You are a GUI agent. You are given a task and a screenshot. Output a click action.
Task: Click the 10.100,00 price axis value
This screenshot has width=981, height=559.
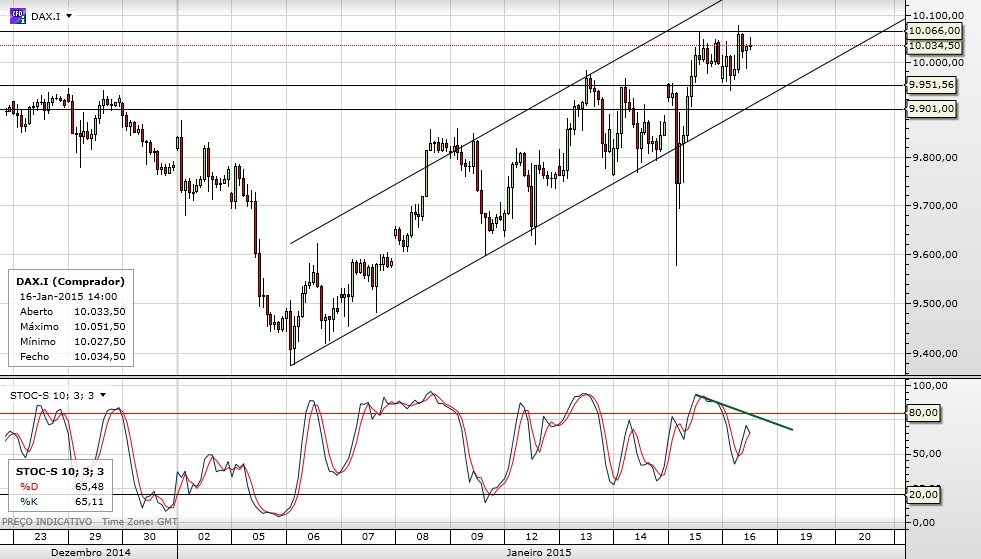tap(938, 16)
